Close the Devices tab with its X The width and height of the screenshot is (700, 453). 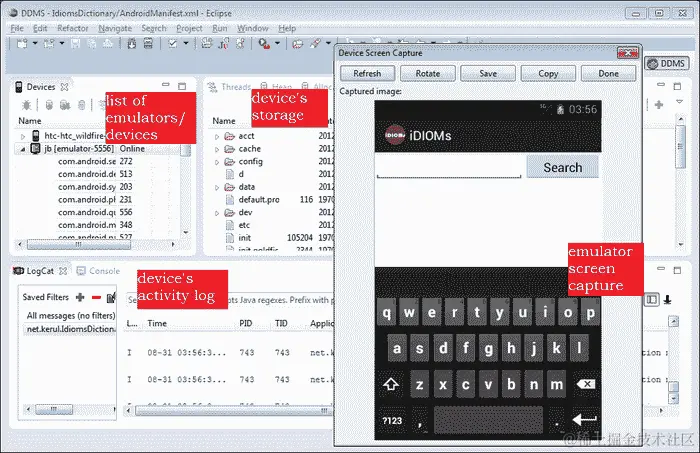(64, 87)
